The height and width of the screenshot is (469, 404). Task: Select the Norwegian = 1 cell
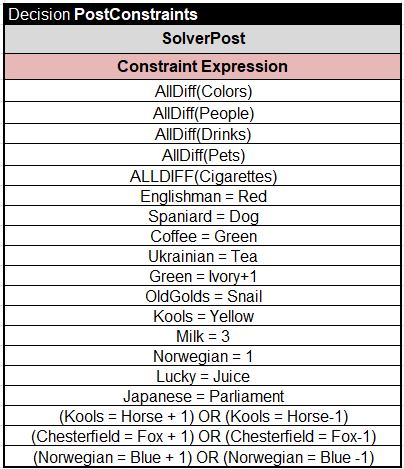coord(202,356)
